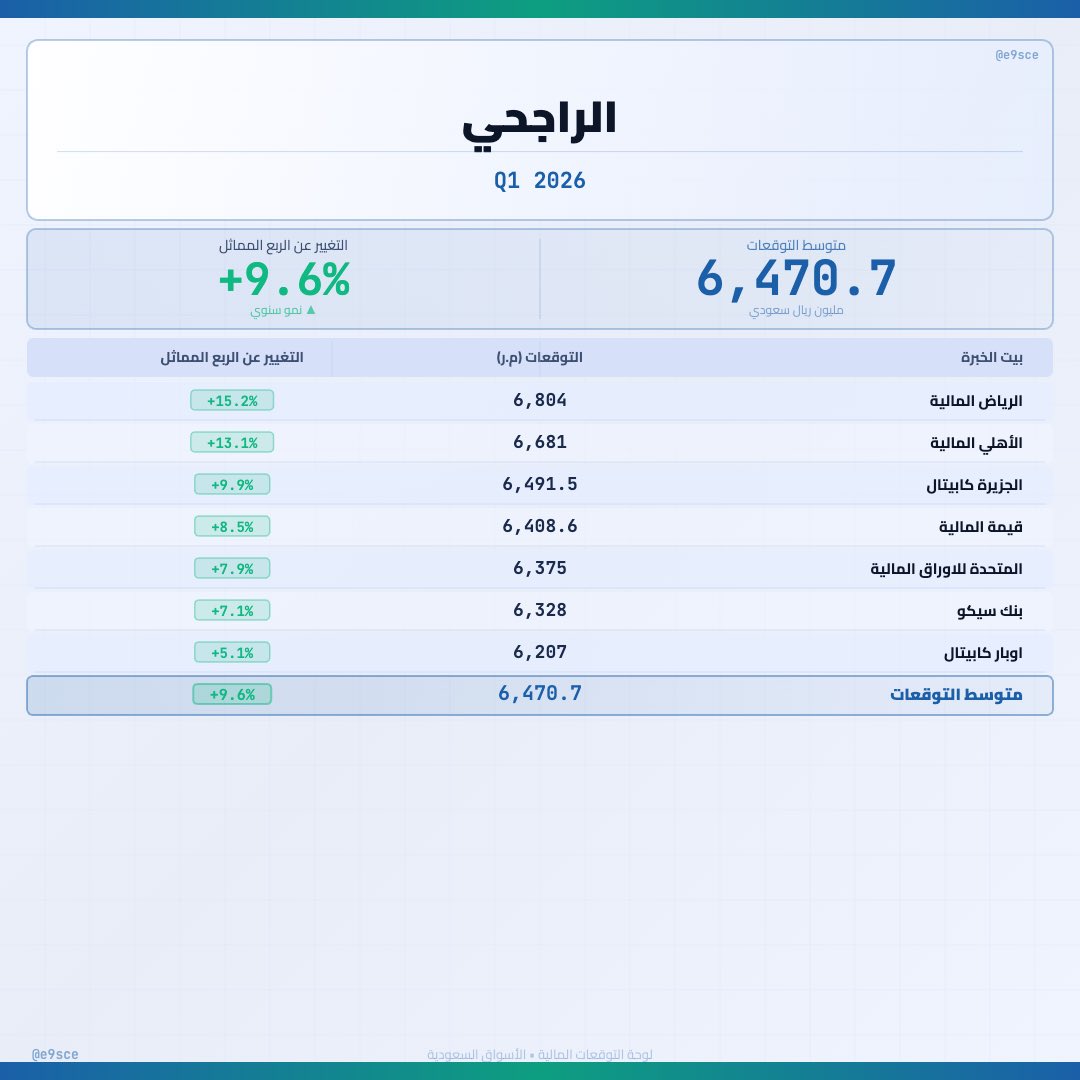
Task: Click the +7.1% change badge
Action: coord(232,610)
